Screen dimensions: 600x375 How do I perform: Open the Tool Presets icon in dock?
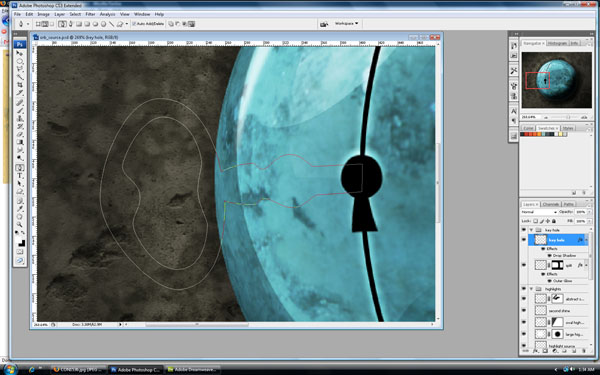pos(514,70)
